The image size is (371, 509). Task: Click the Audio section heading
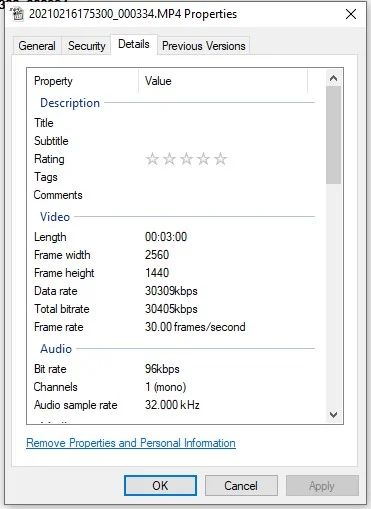point(56,349)
